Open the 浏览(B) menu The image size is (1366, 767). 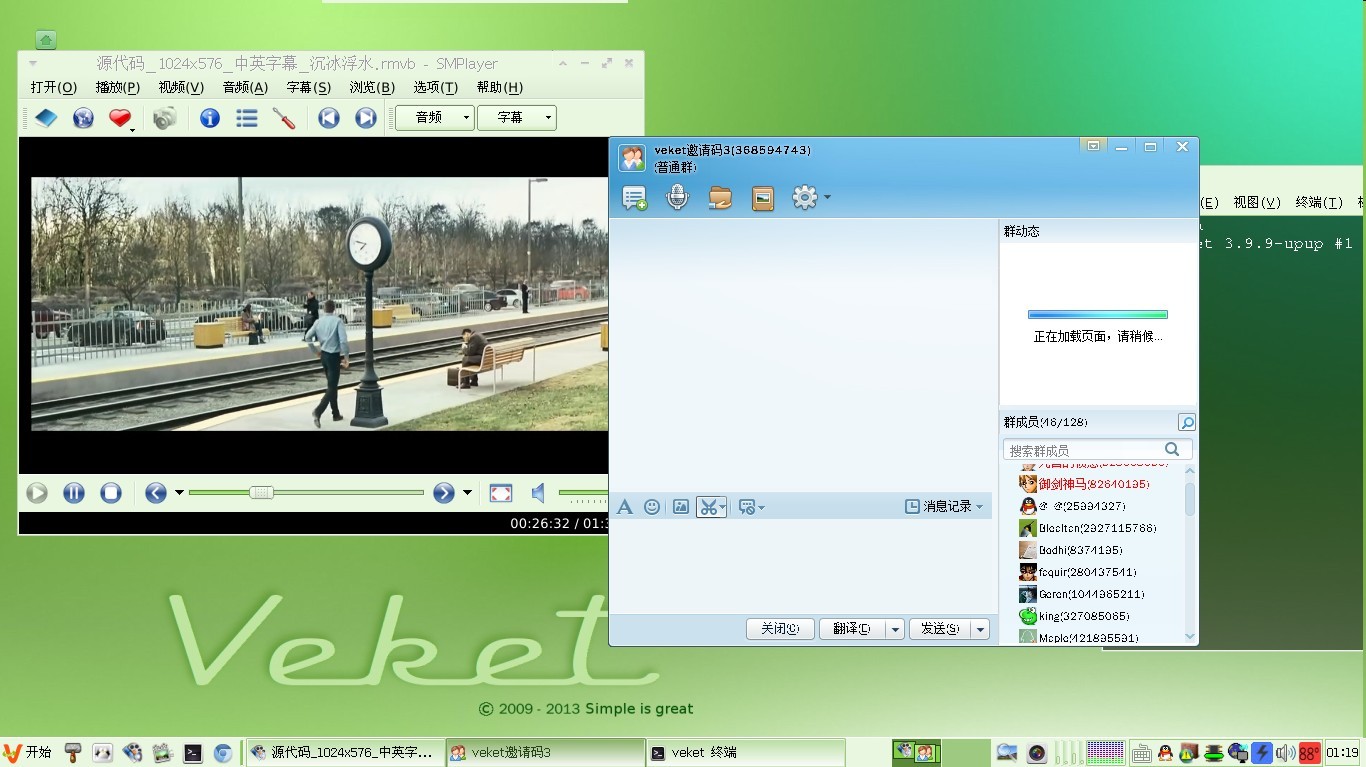click(372, 87)
